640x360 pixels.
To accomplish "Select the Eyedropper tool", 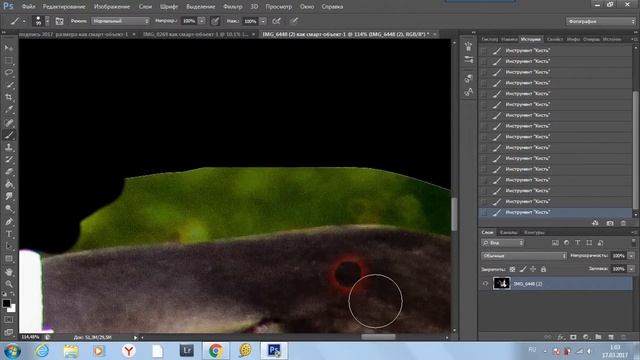I will click(x=9, y=110).
